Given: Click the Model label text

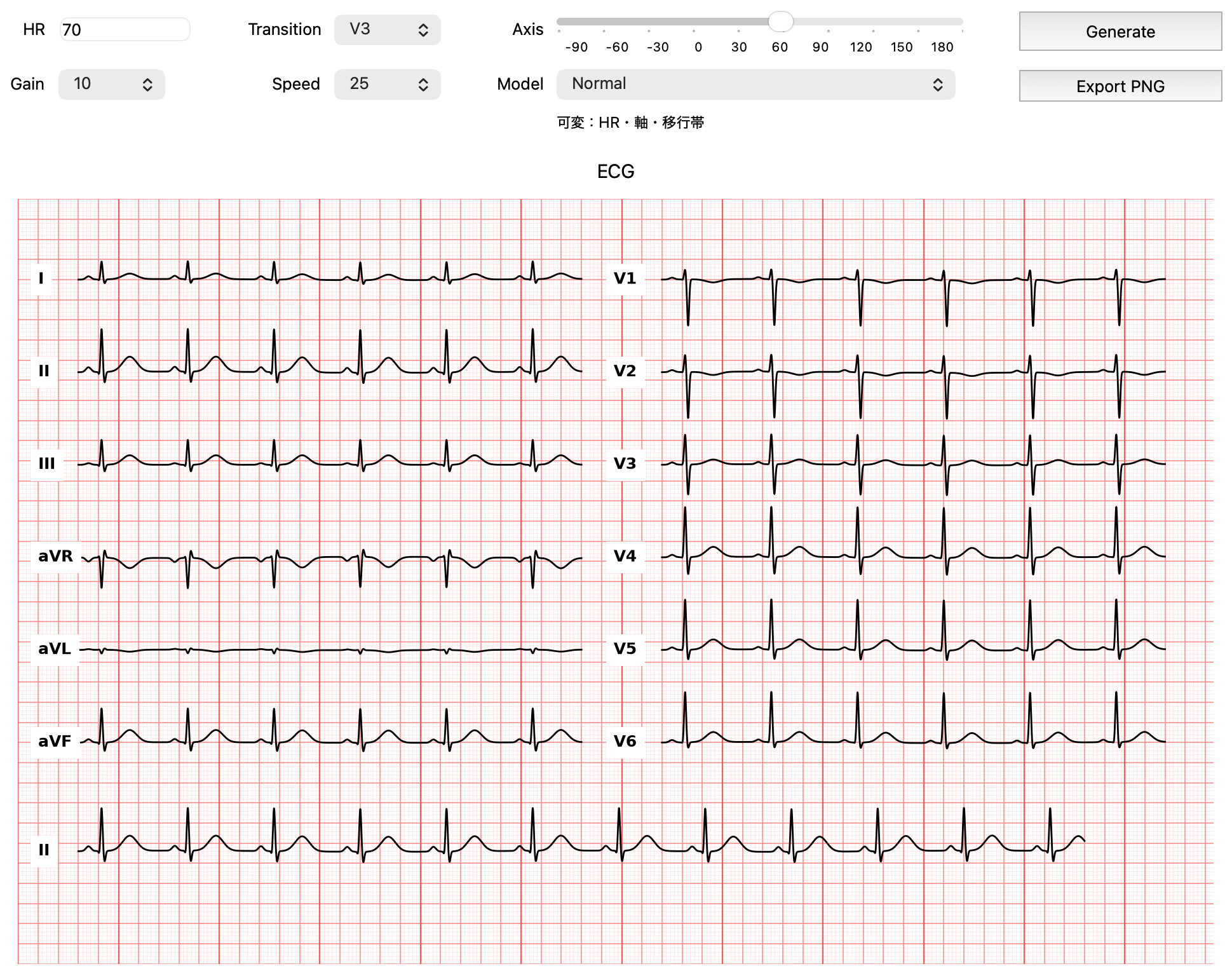Looking at the screenshot, I should [x=520, y=85].
